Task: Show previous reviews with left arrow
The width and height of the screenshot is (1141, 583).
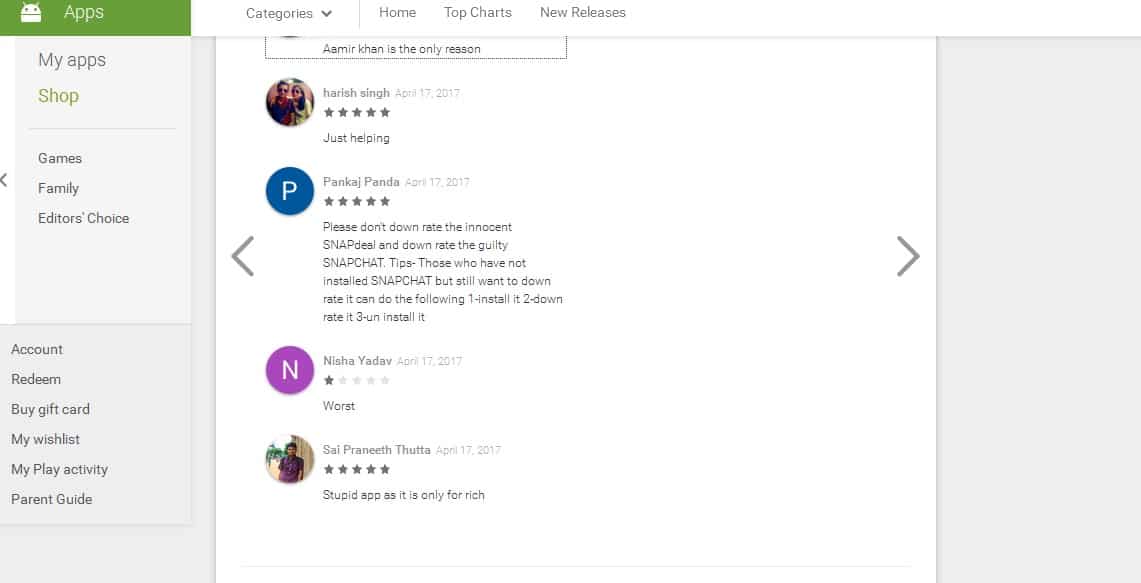Action: pyautogui.click(x=242, y=256)
